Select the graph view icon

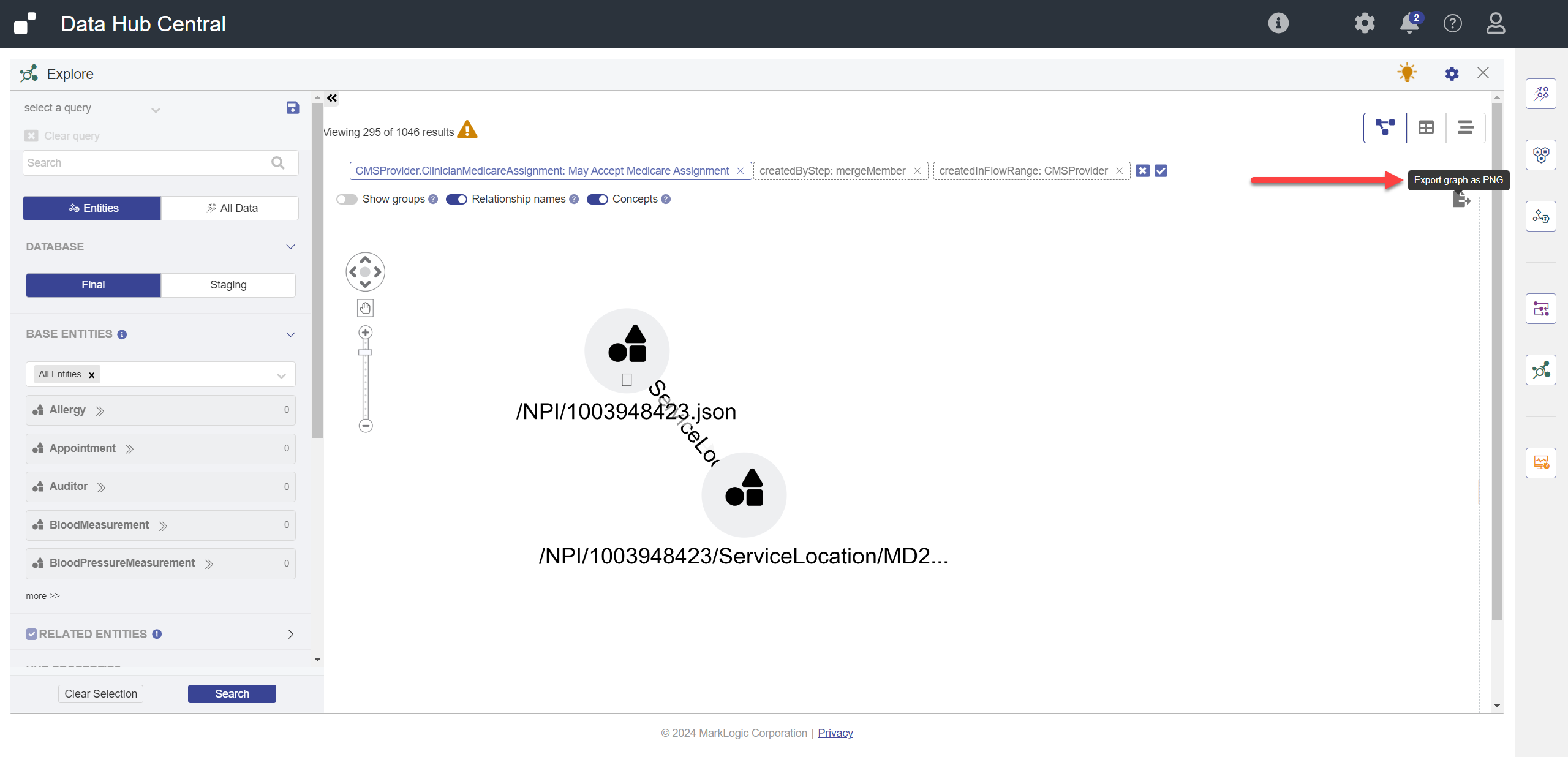(1385, 127)
